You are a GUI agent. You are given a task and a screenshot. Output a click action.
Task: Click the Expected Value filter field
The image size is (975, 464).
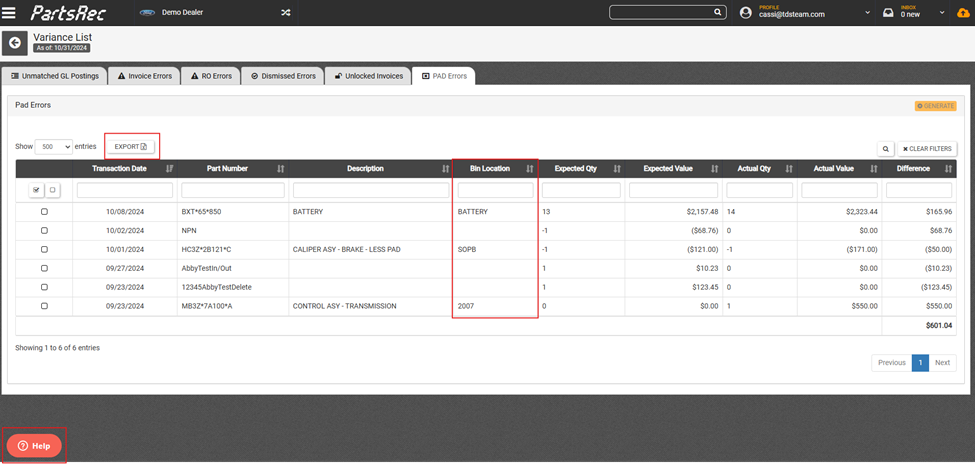[673, 190]
